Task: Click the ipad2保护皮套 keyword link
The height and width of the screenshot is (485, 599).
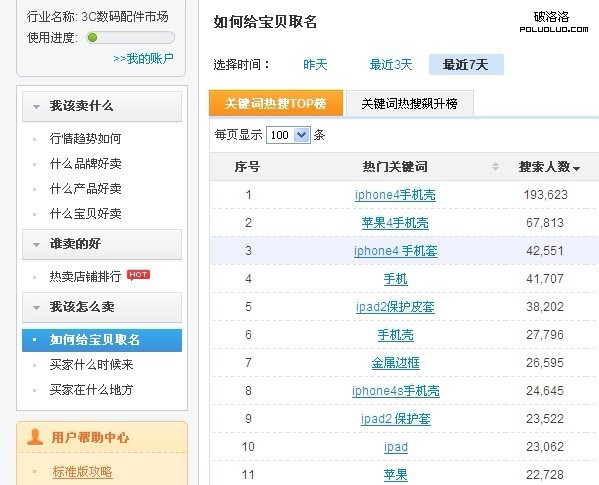Action: point(395,307)
